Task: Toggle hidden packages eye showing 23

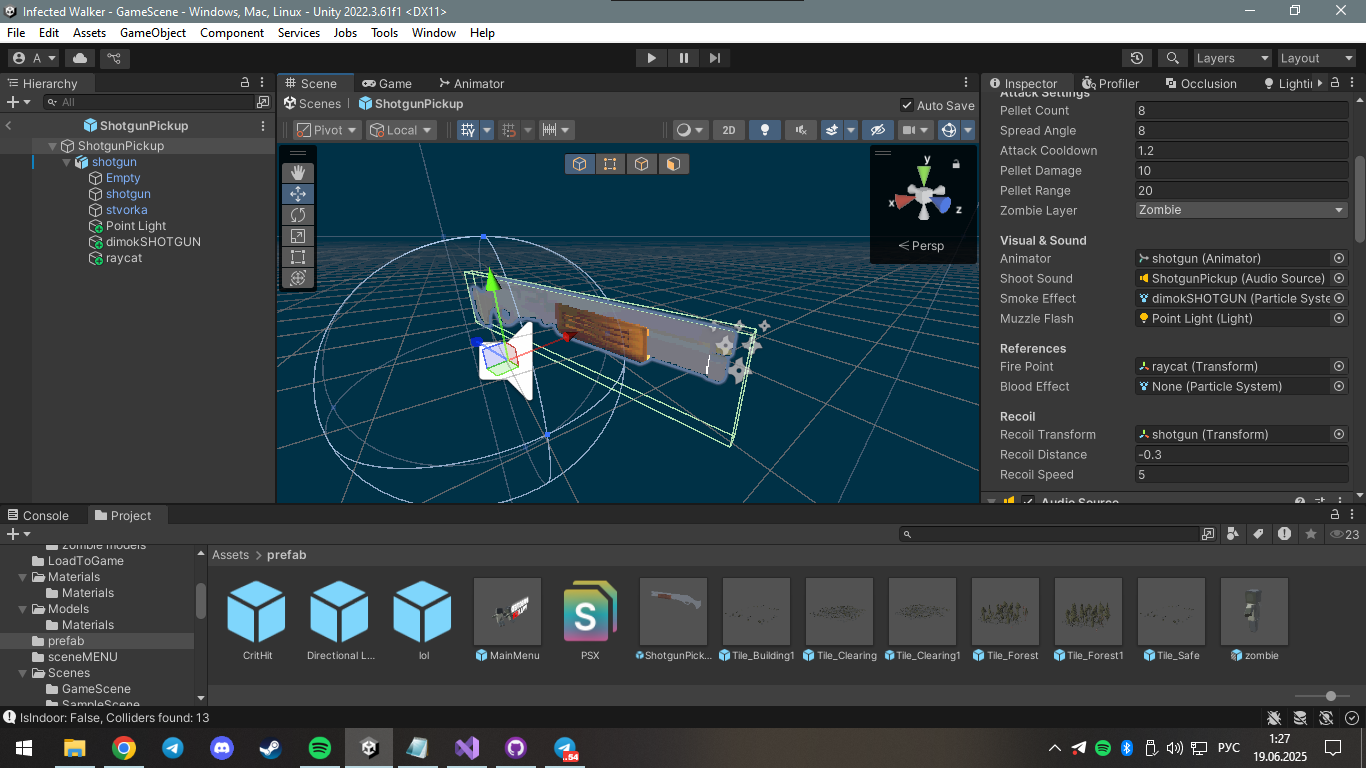Action: pyautogui.click(x=1344, y=534)
